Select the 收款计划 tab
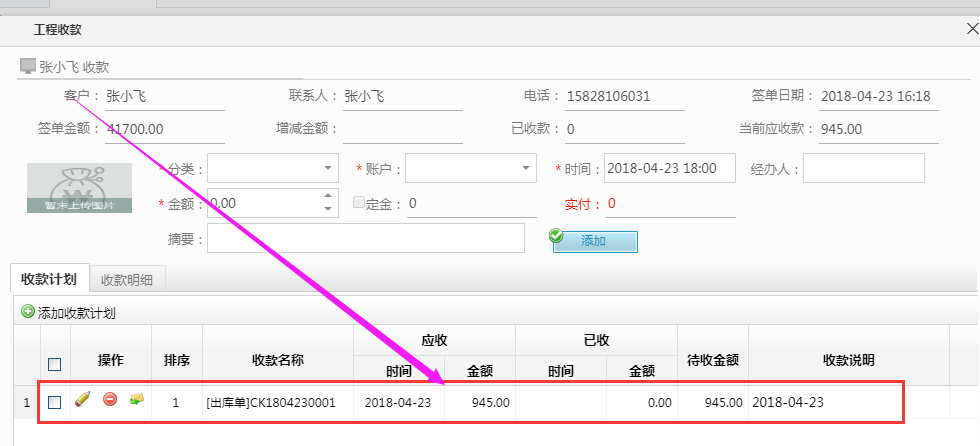Viewport: 980px width, 446px height. point(49,279)
